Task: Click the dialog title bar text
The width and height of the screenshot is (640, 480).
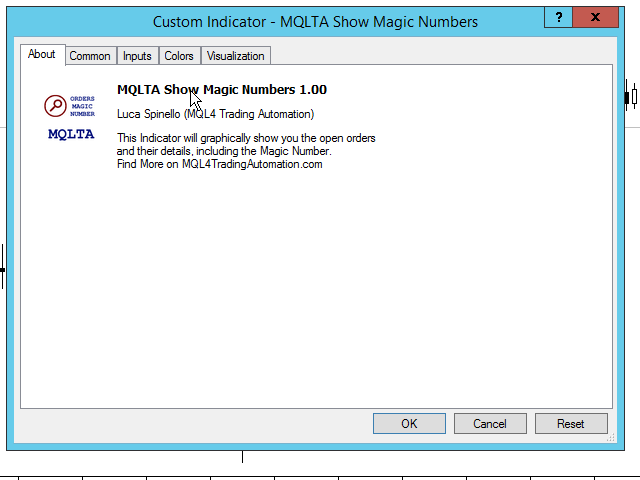Action: tap(315, 22)
